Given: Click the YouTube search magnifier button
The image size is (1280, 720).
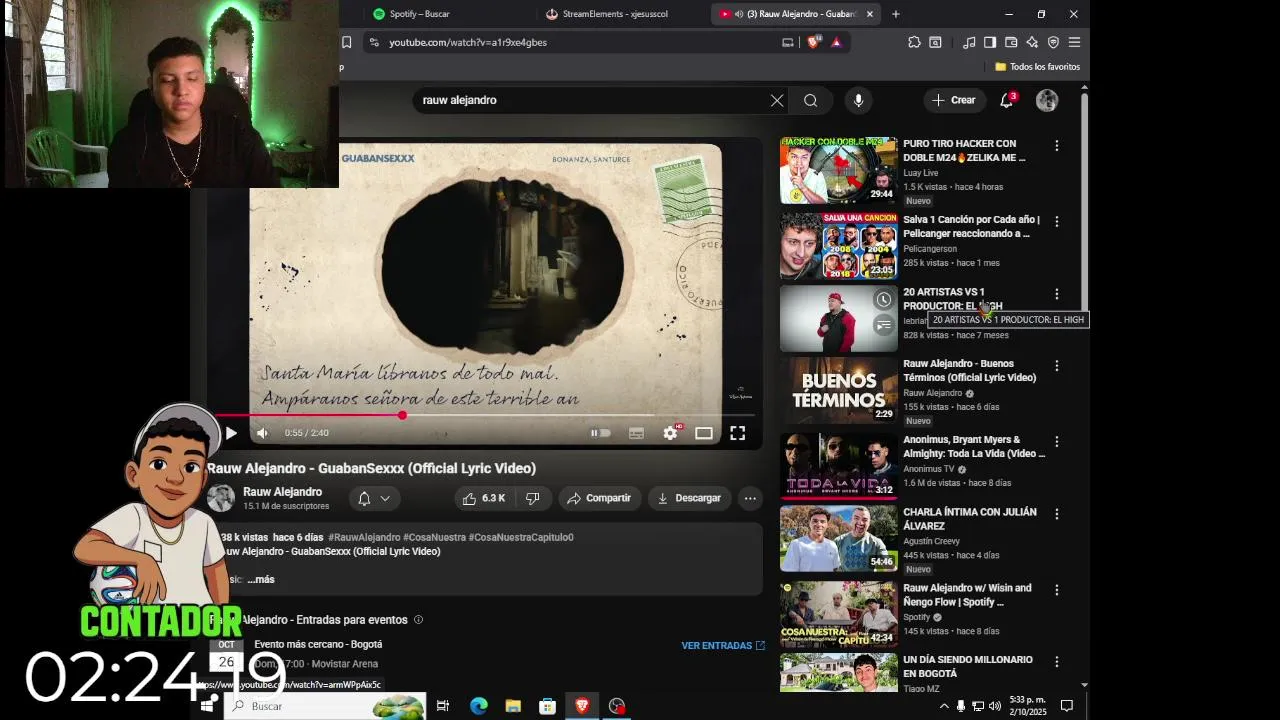Looking at the screenshot, I should (811, 100).
